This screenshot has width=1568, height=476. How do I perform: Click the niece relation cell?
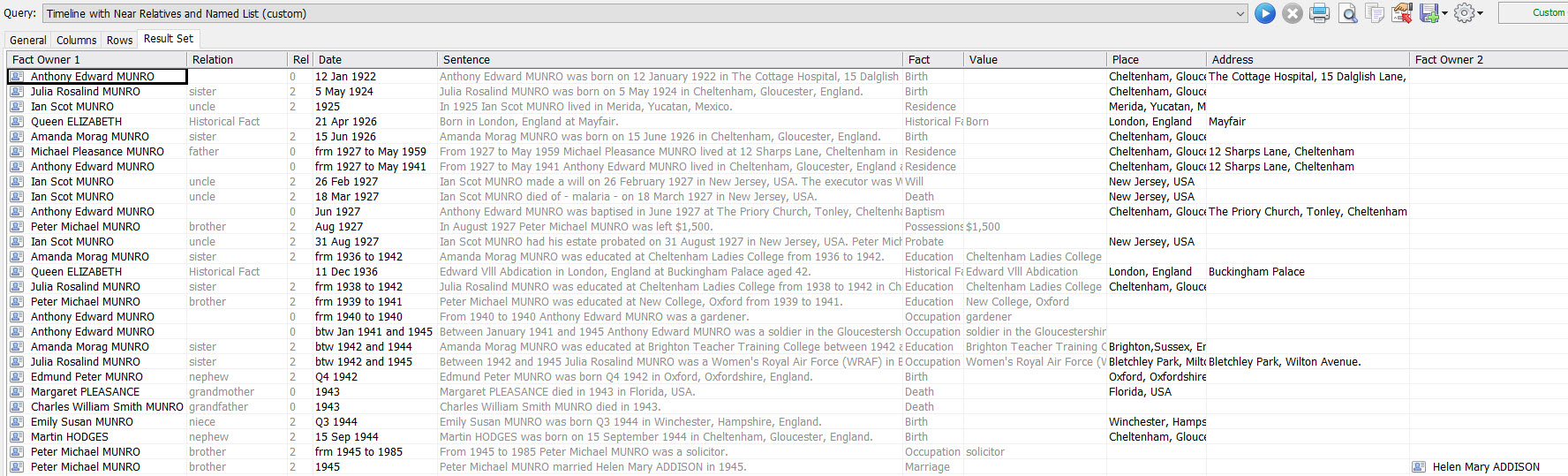(202, 422)
